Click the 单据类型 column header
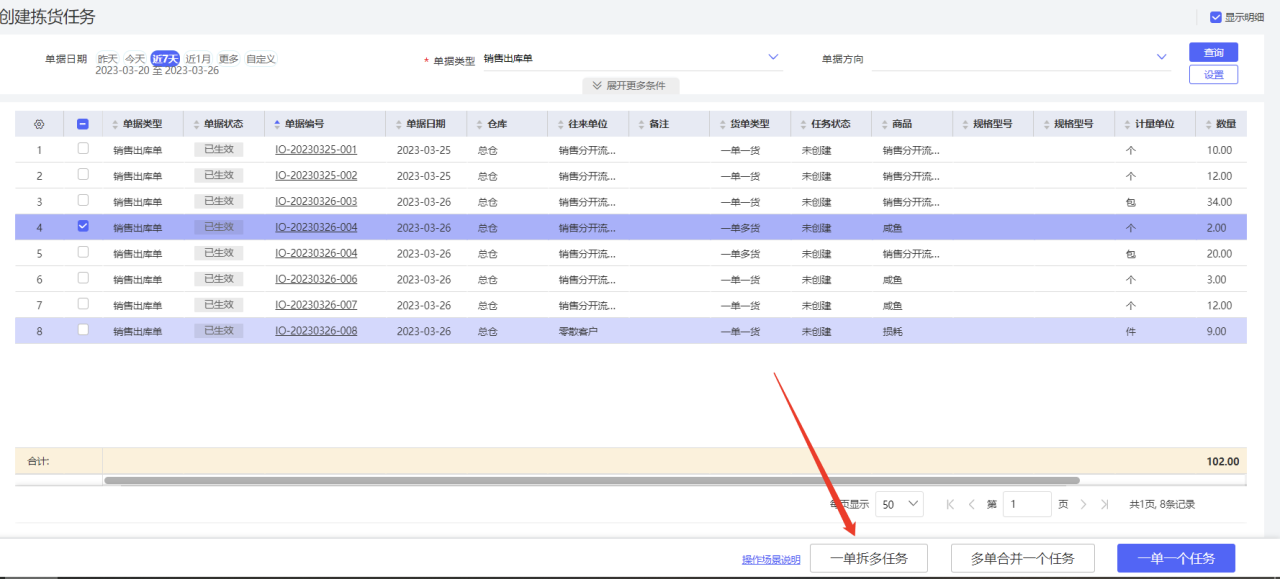Screen dimensions: 1280x579 pos(142,124)
